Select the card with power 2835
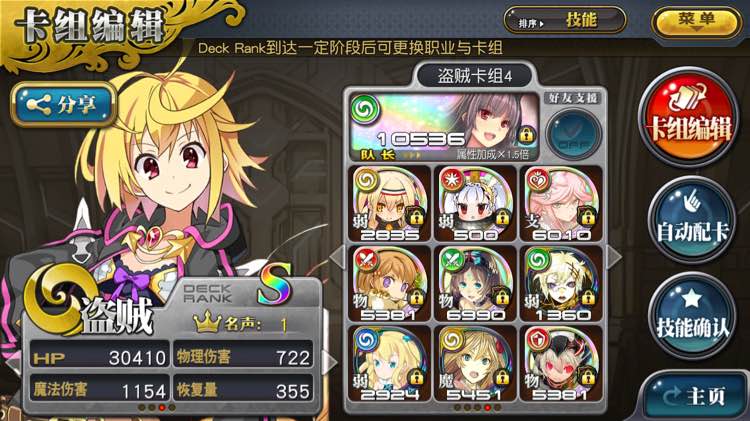Viewport: 750px width, 421px height. [x=389, y=203]
